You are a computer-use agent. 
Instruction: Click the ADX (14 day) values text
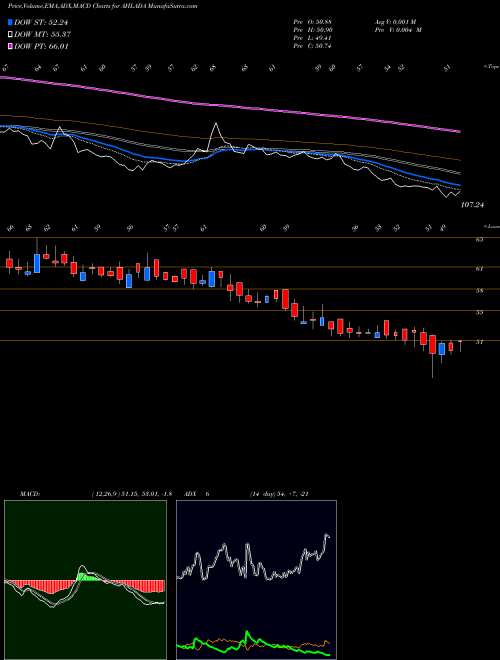click(x=279, y=494)
